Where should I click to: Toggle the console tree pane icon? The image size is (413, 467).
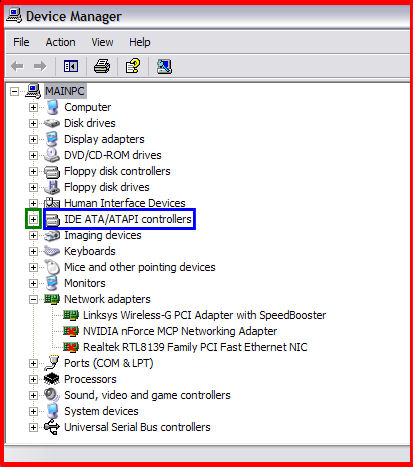click(x=71, y=66)
